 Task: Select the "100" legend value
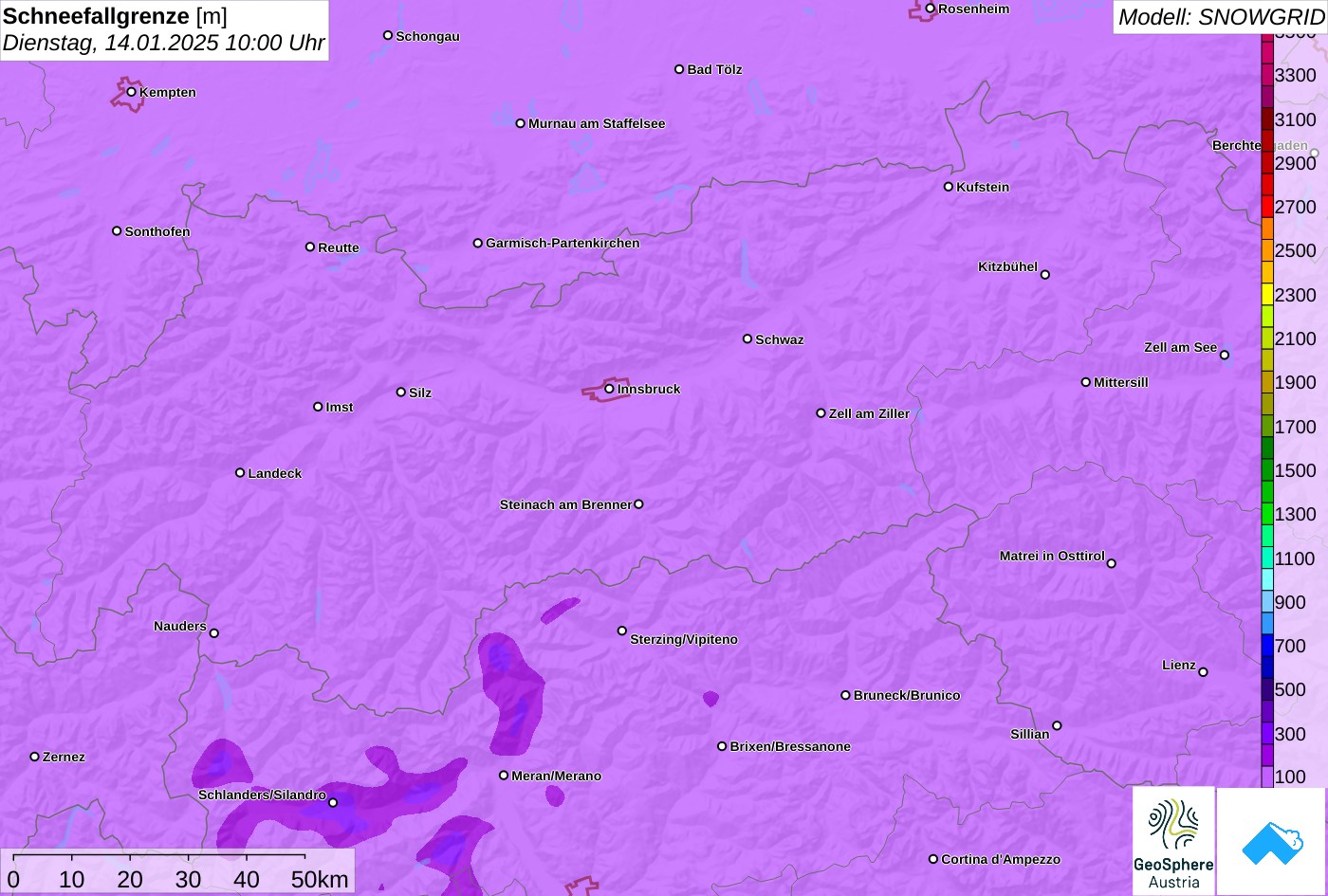1291,777
